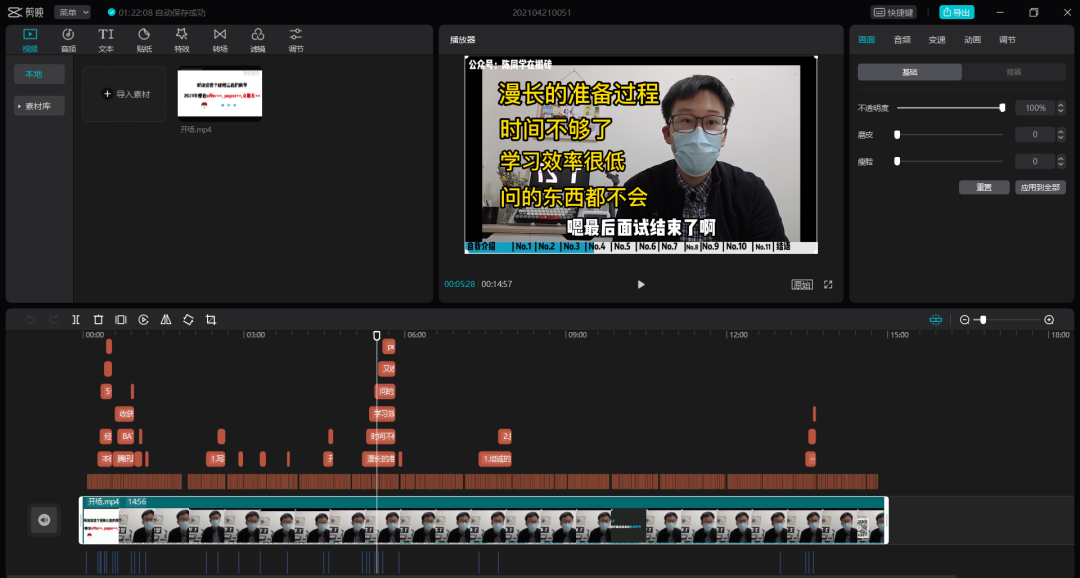Image resolution: width=1080 pixels, height=578 pixels.
Task: Mute the main video track
Action: click(44, 520)
